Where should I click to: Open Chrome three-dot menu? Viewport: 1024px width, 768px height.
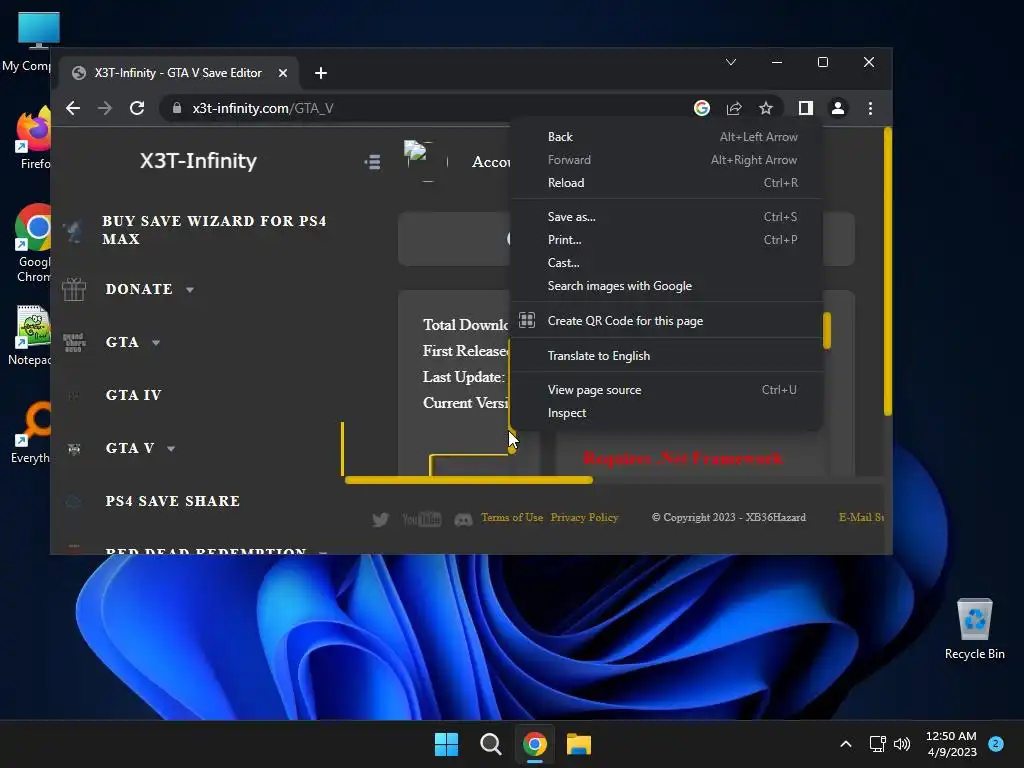[x=870, y=108]
